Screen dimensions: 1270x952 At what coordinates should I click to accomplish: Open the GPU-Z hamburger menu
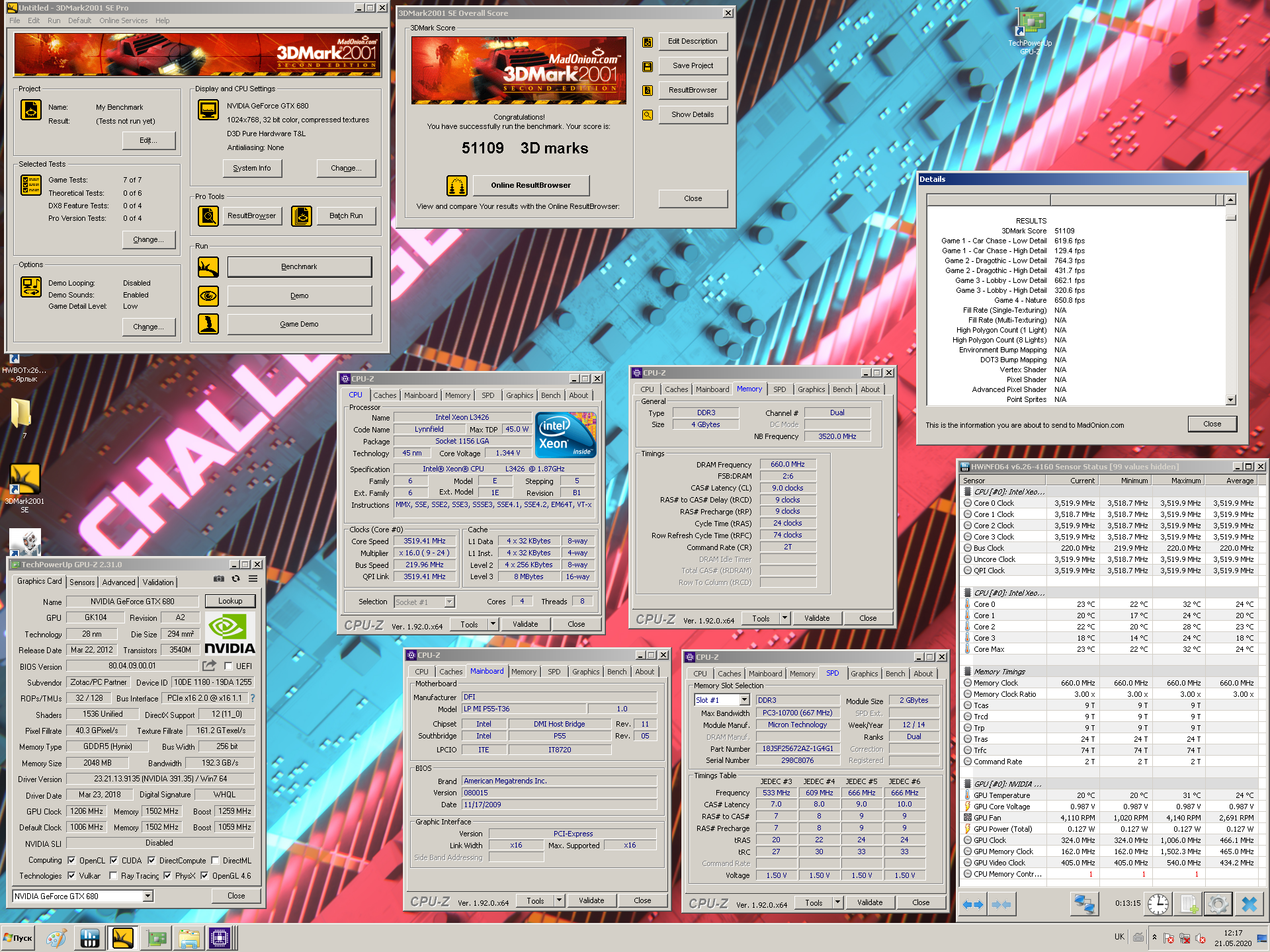click(253, 578)
